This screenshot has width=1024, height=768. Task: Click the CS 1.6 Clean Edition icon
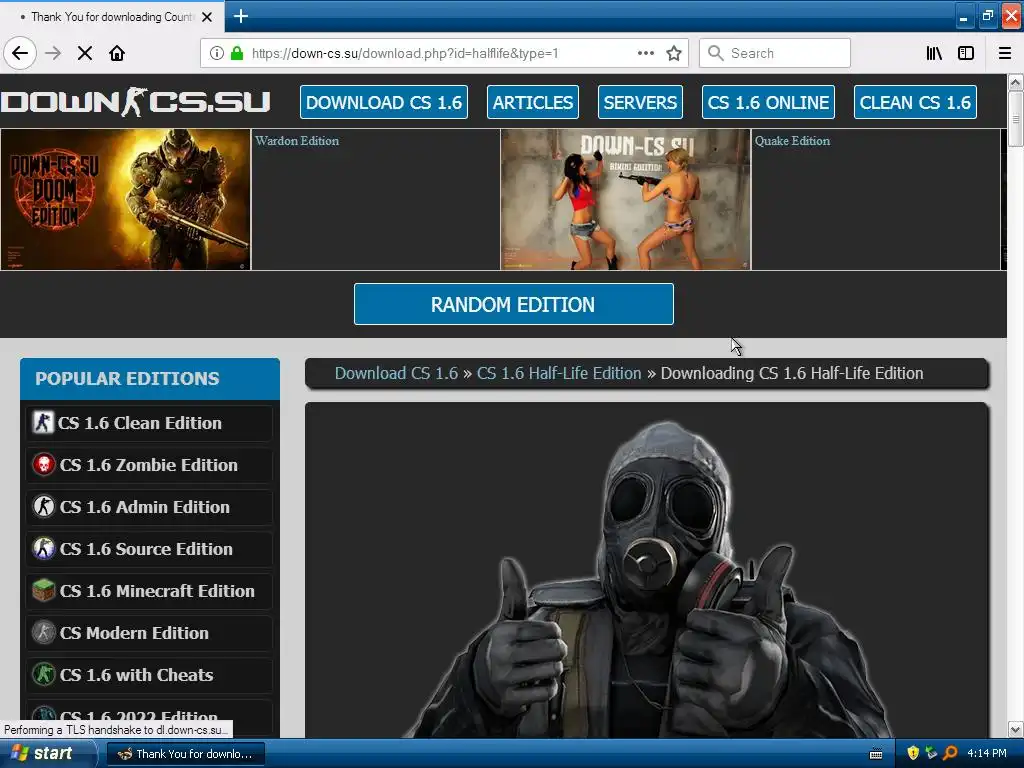43,423
